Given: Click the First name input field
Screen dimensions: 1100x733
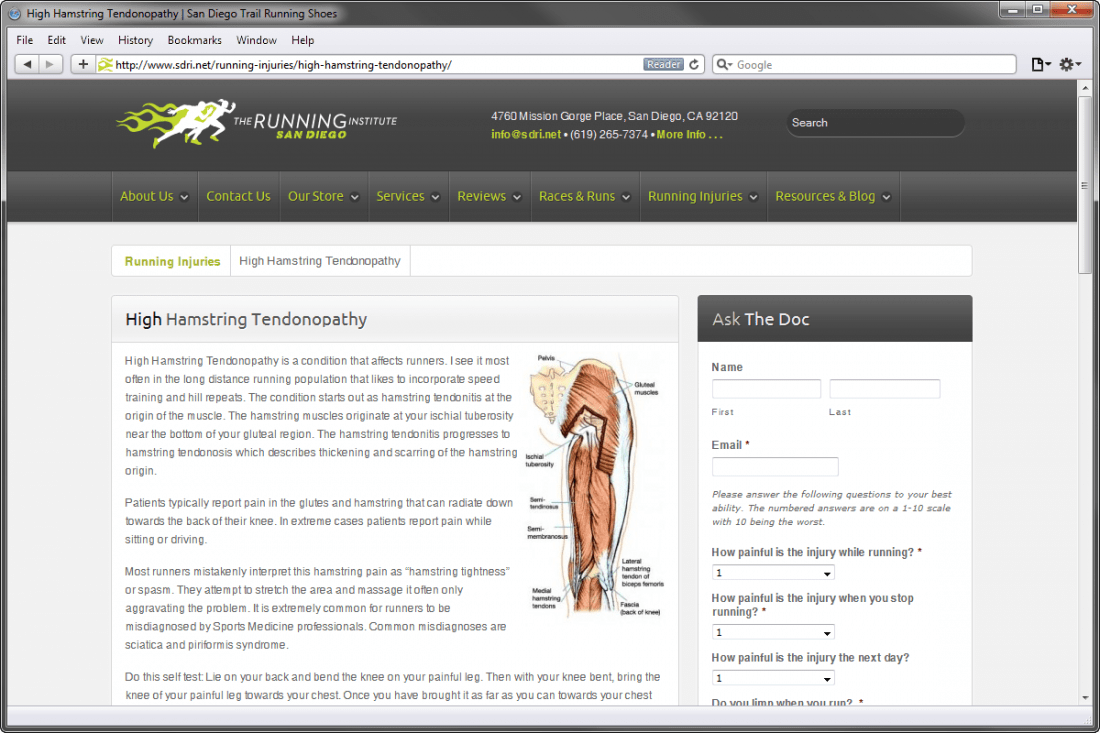Looking at the screenshot, I should [x=766, y=389].
